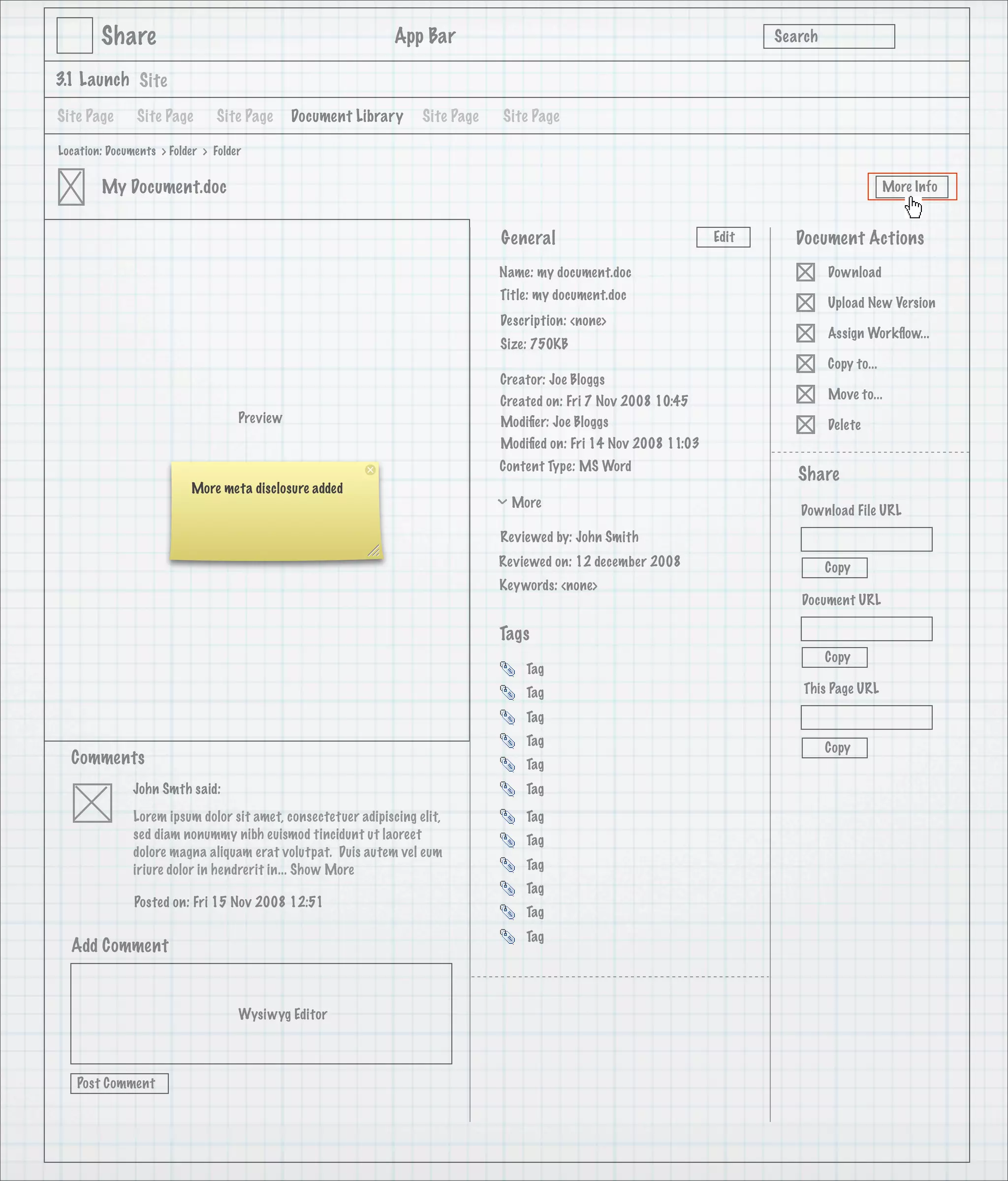Click the Copy to action icon
1008x1181 pixels.
click(805, 364)
